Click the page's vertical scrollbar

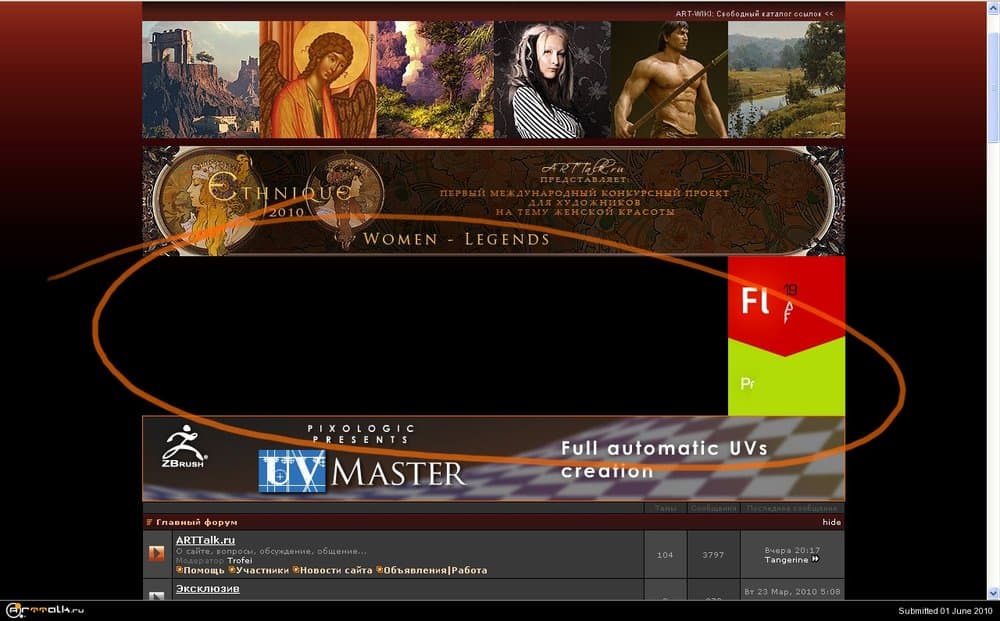(x=992, y=300)
